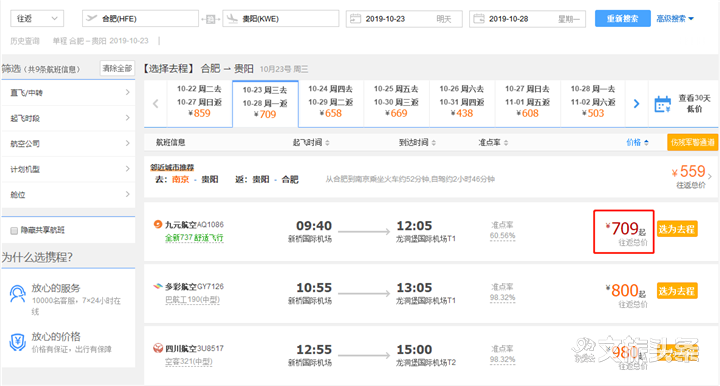The height and width of the screenshot is (386, 720).
Task: Click the arrival city field 贵阳(KWE)
Action: pyautogui.click(x=281, y=19)
